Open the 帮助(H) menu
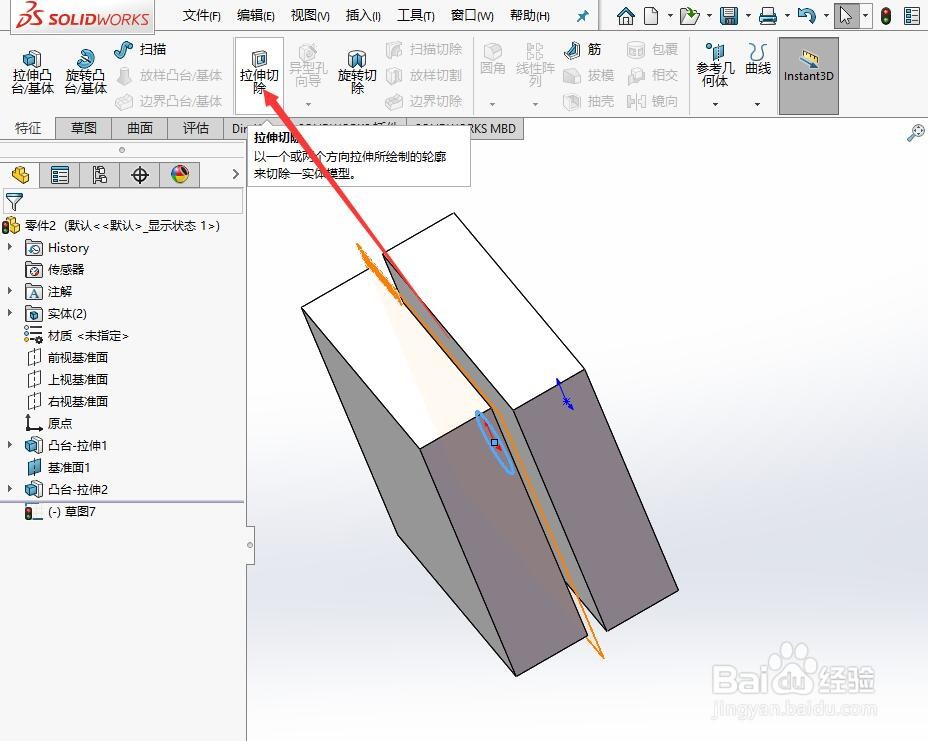 530,16
